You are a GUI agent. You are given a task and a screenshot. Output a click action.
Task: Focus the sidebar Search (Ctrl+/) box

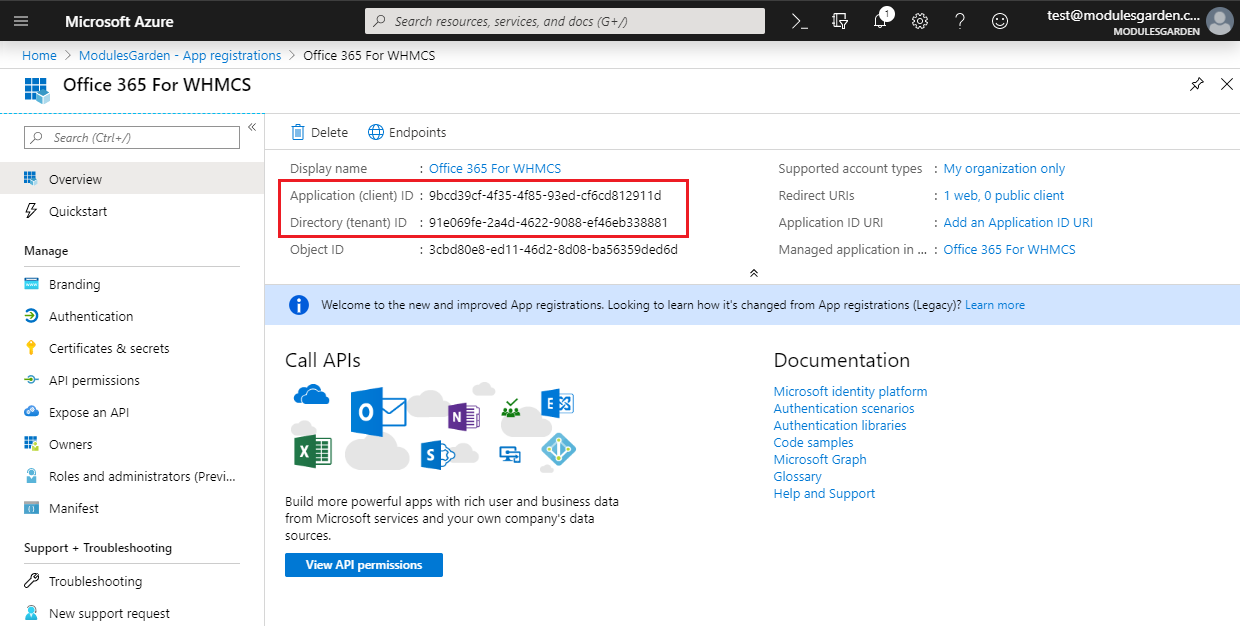click(132, 138)
